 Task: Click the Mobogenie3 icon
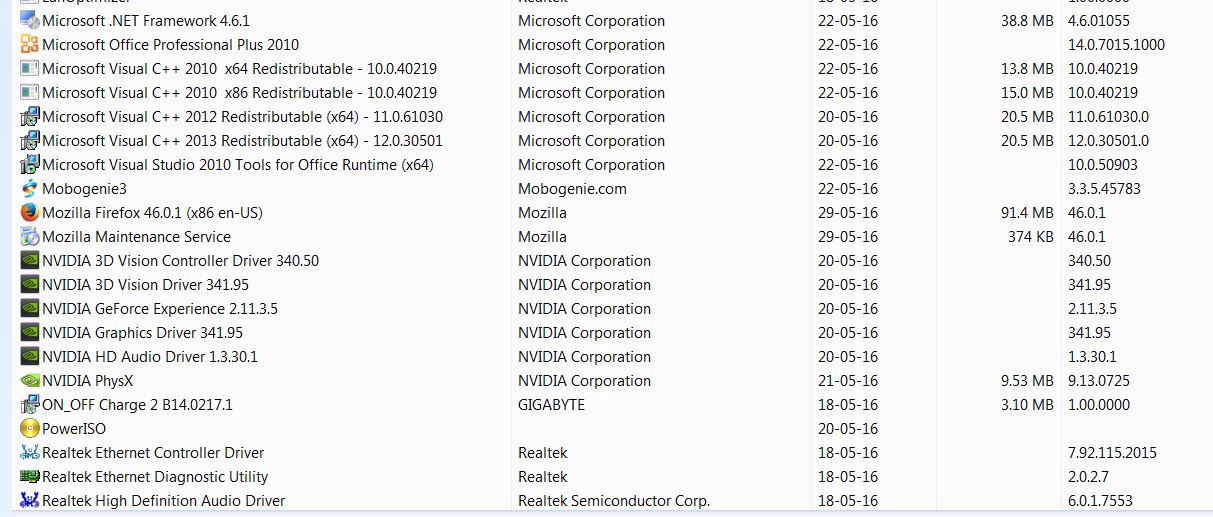pos(30,188)
